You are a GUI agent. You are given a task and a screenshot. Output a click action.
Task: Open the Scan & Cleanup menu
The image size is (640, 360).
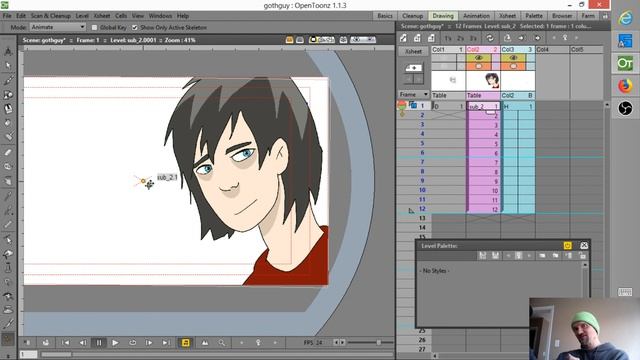(51, 16)
